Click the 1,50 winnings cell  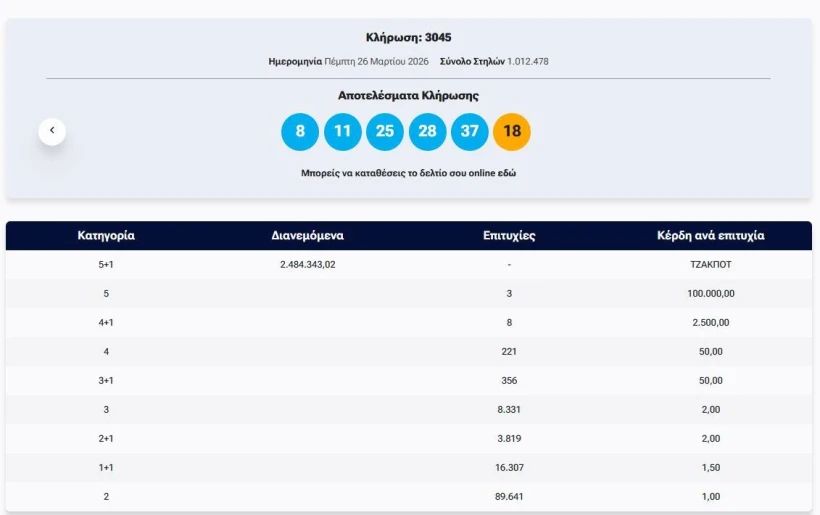(711, 468)
